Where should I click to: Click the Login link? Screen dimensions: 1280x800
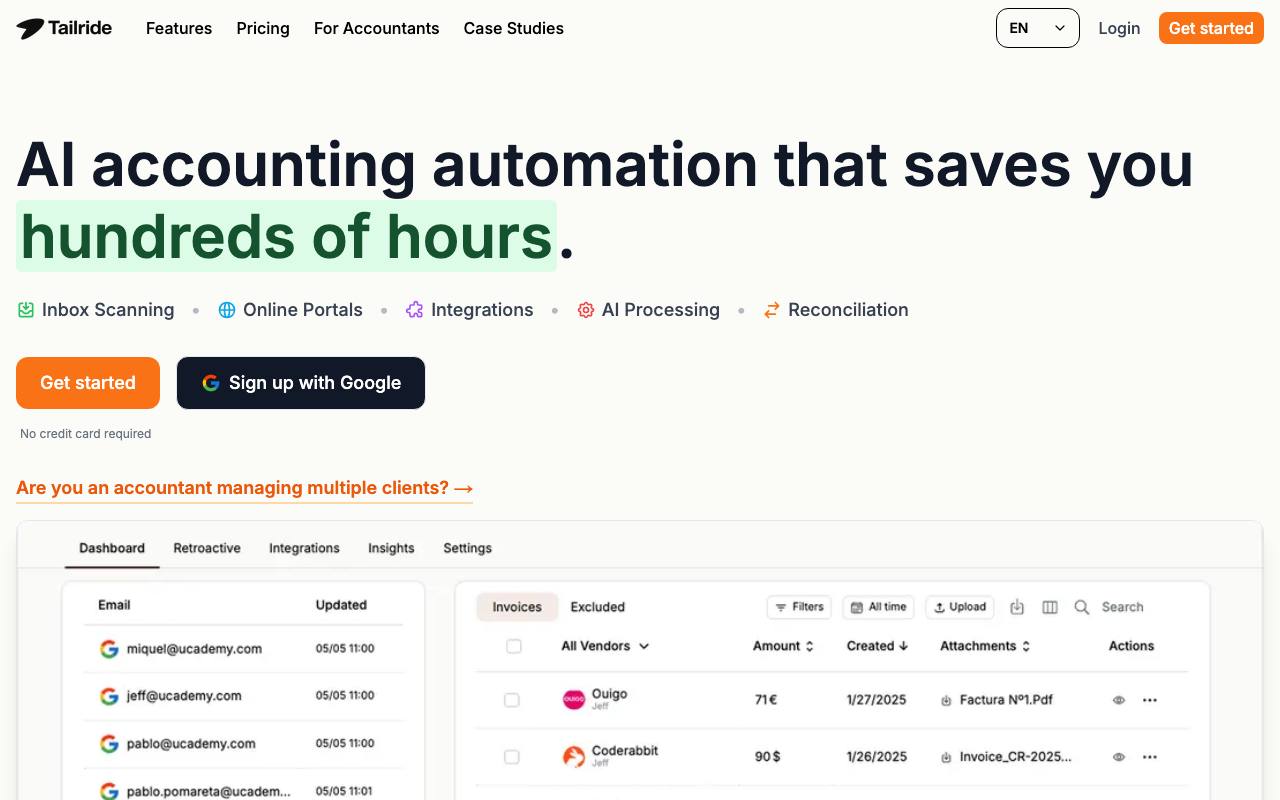tap(1119, 28)
